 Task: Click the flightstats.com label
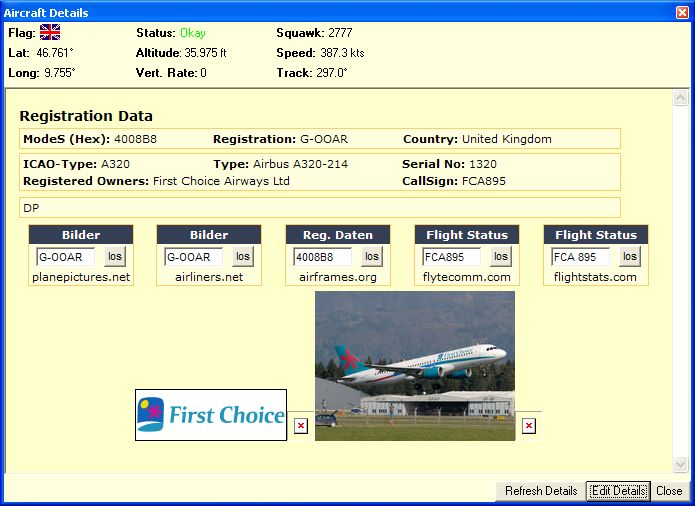pos(595,277)
